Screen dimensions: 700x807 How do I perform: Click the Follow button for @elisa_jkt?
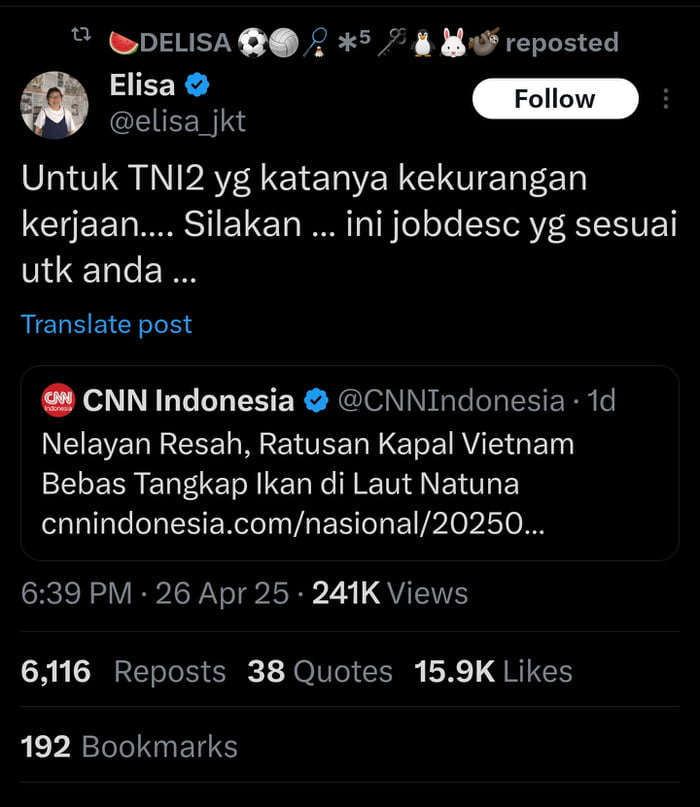click(x=554, y=98)
